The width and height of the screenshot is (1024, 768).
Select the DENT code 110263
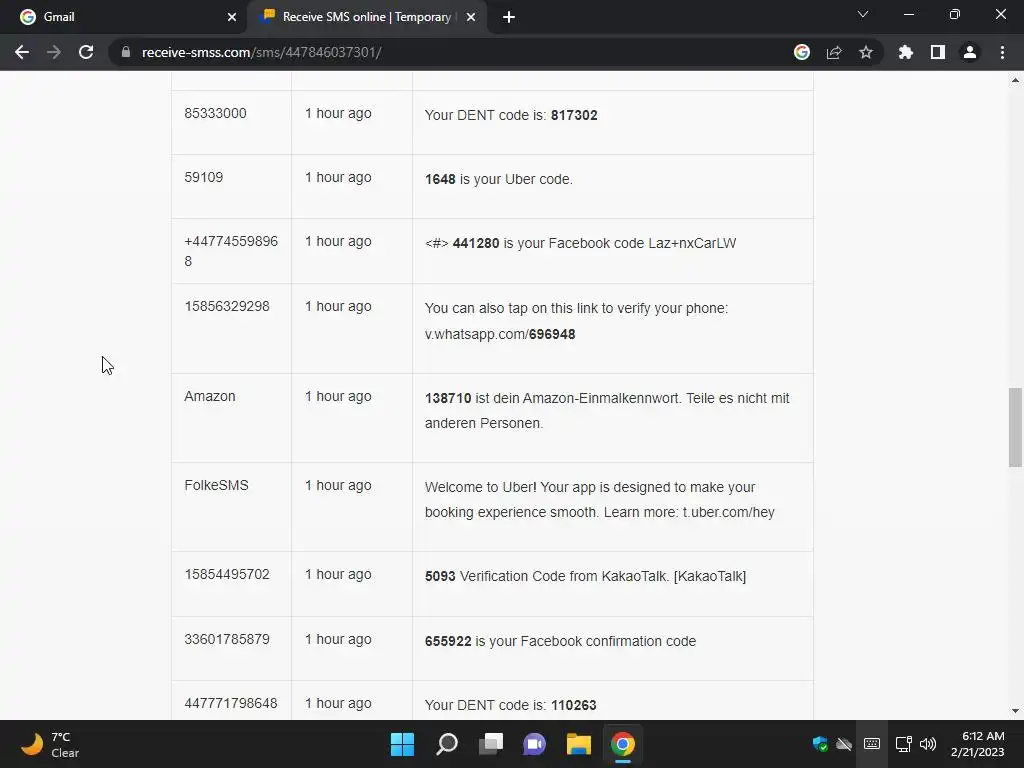click(x=574, y=705)
